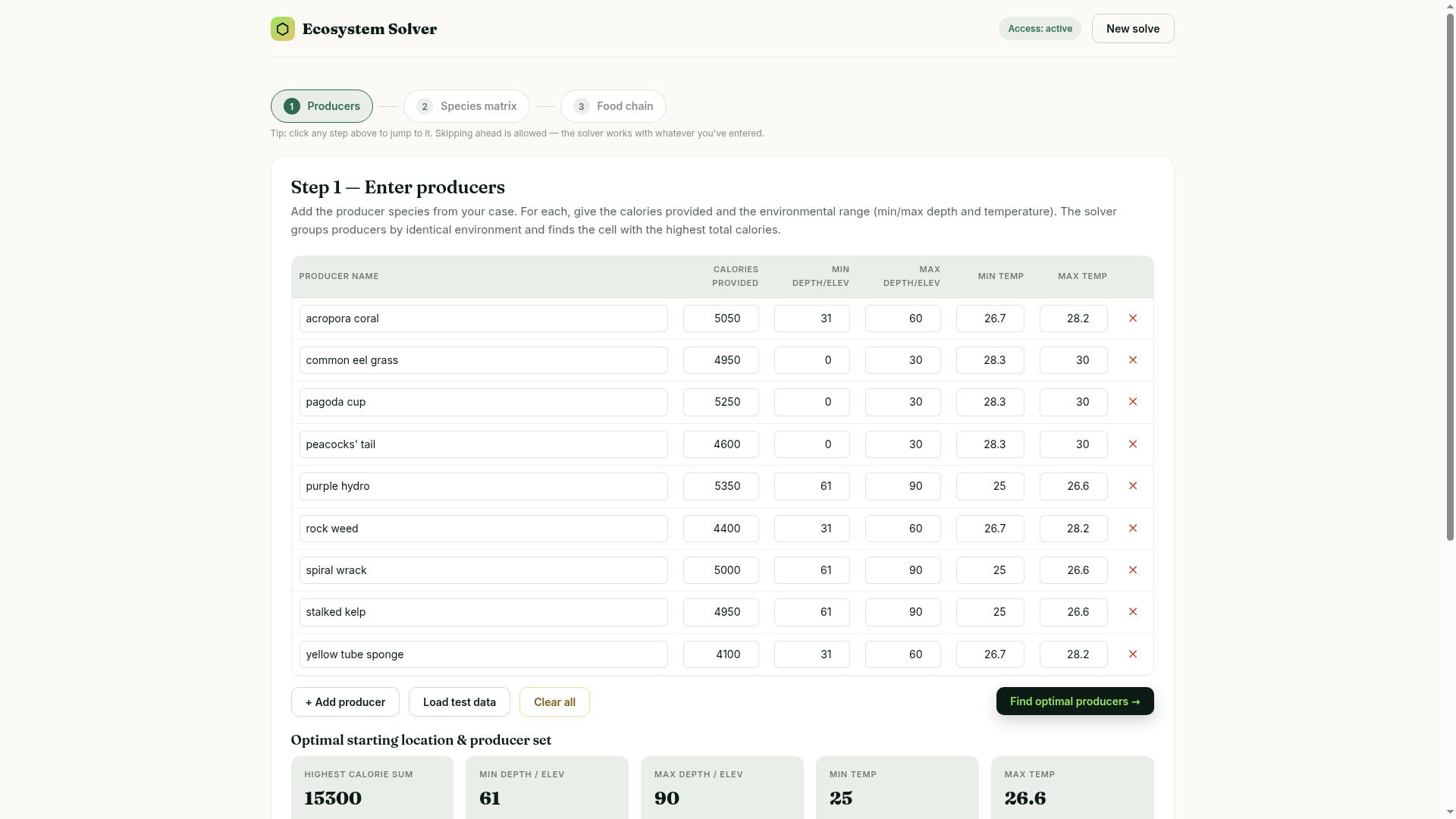This screenshot has width=1456, height=819.
Task: Edit rock weed calories value 4400
Action: (721, 529)
